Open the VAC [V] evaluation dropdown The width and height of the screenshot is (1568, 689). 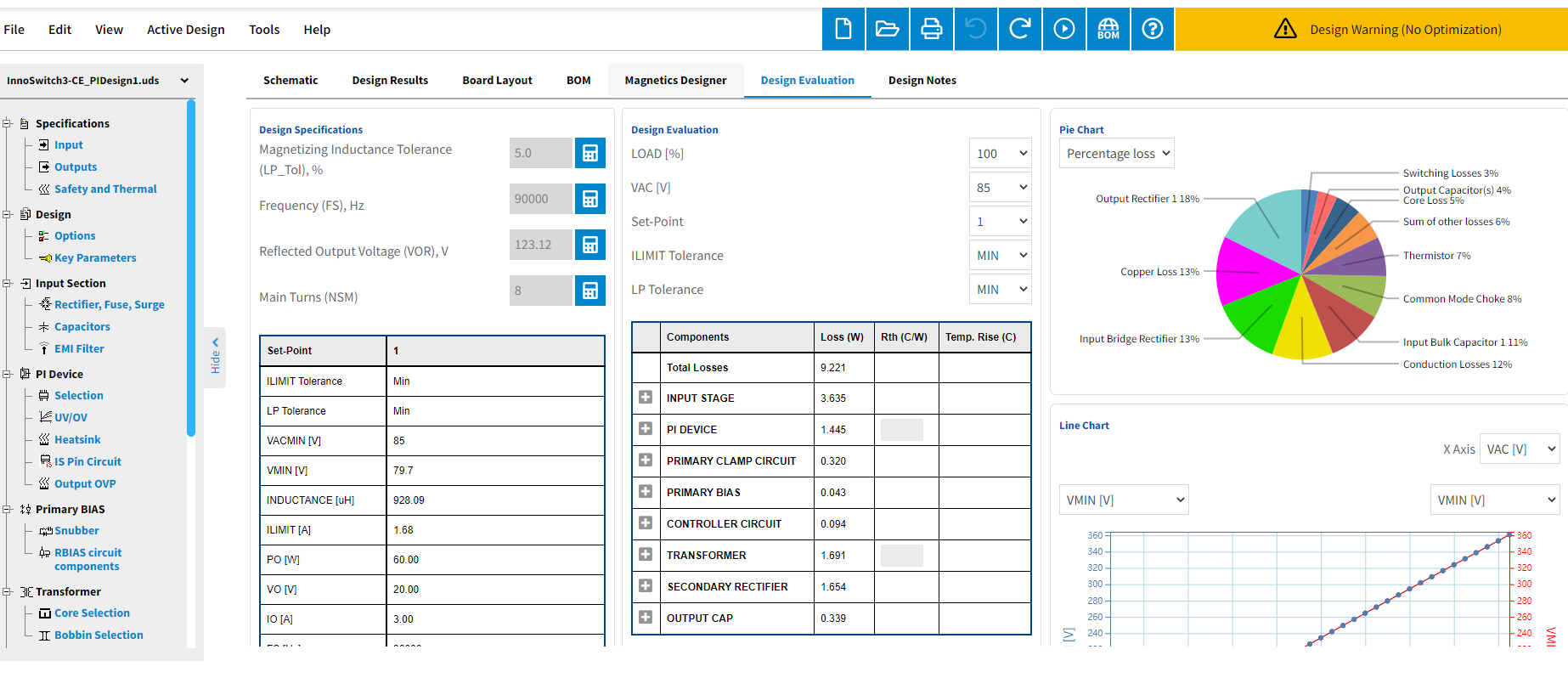click(1000, 187)
